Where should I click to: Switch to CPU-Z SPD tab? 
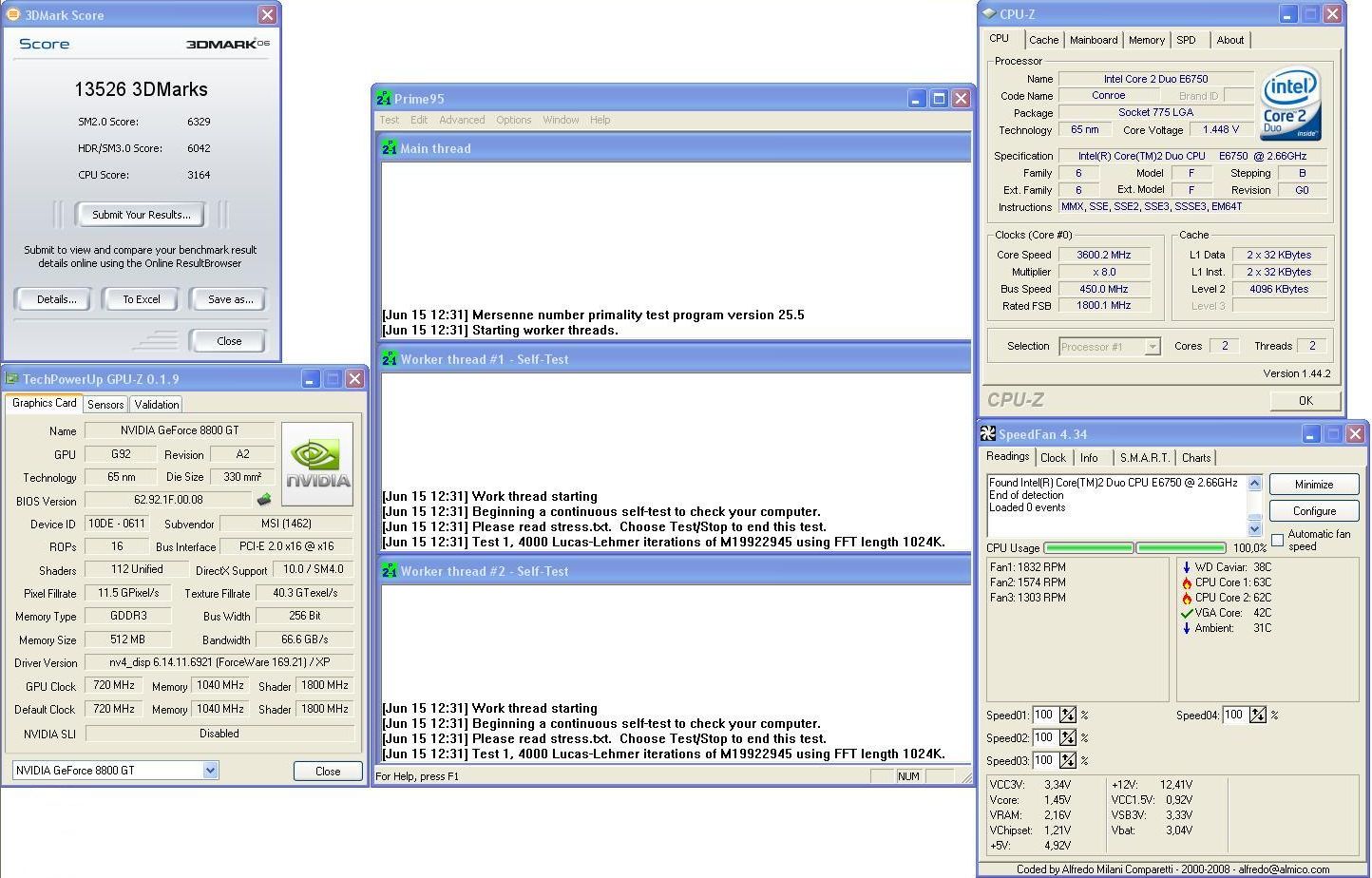[1186, 40]
